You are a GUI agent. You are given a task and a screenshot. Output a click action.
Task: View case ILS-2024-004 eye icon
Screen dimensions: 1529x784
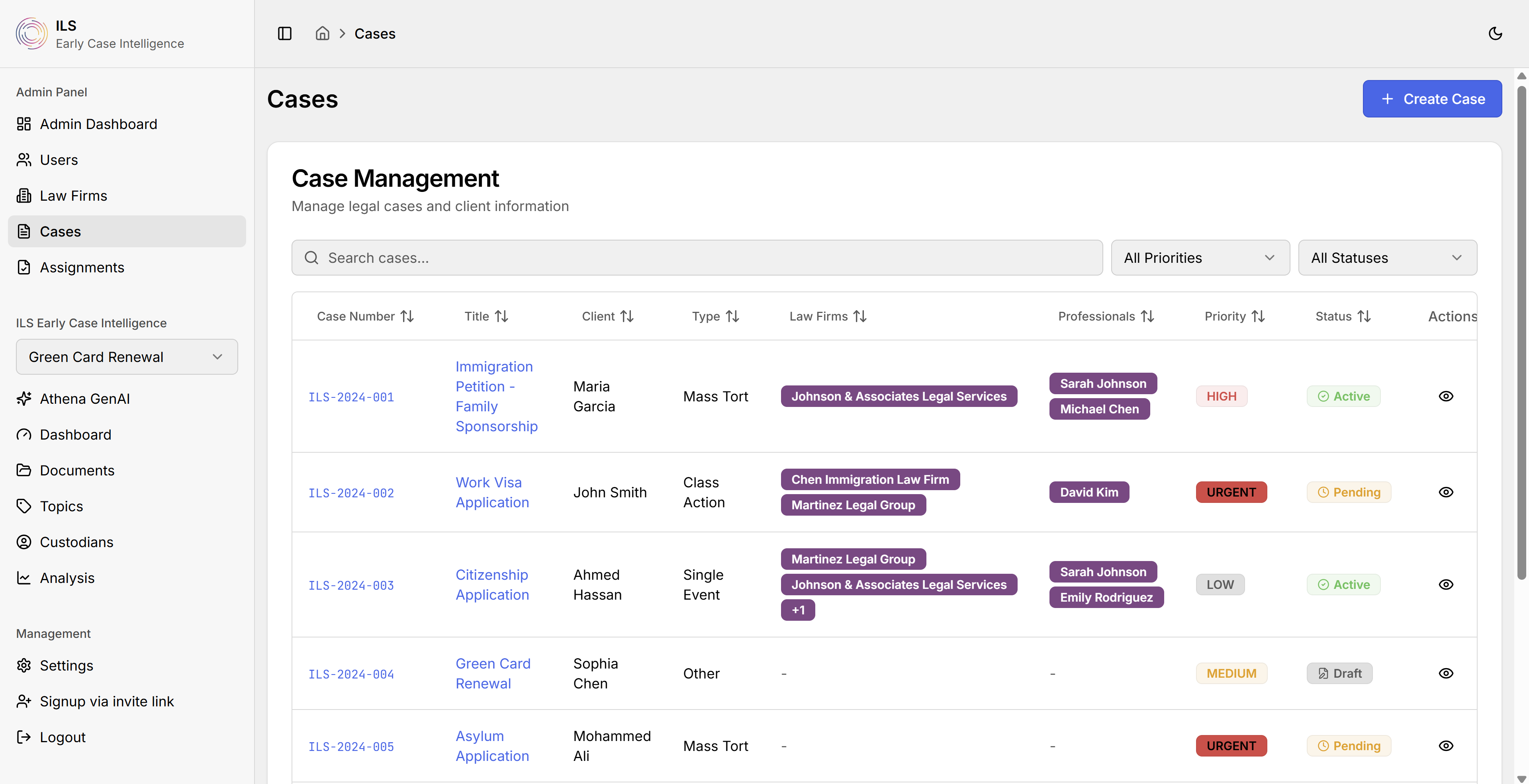1446,674
